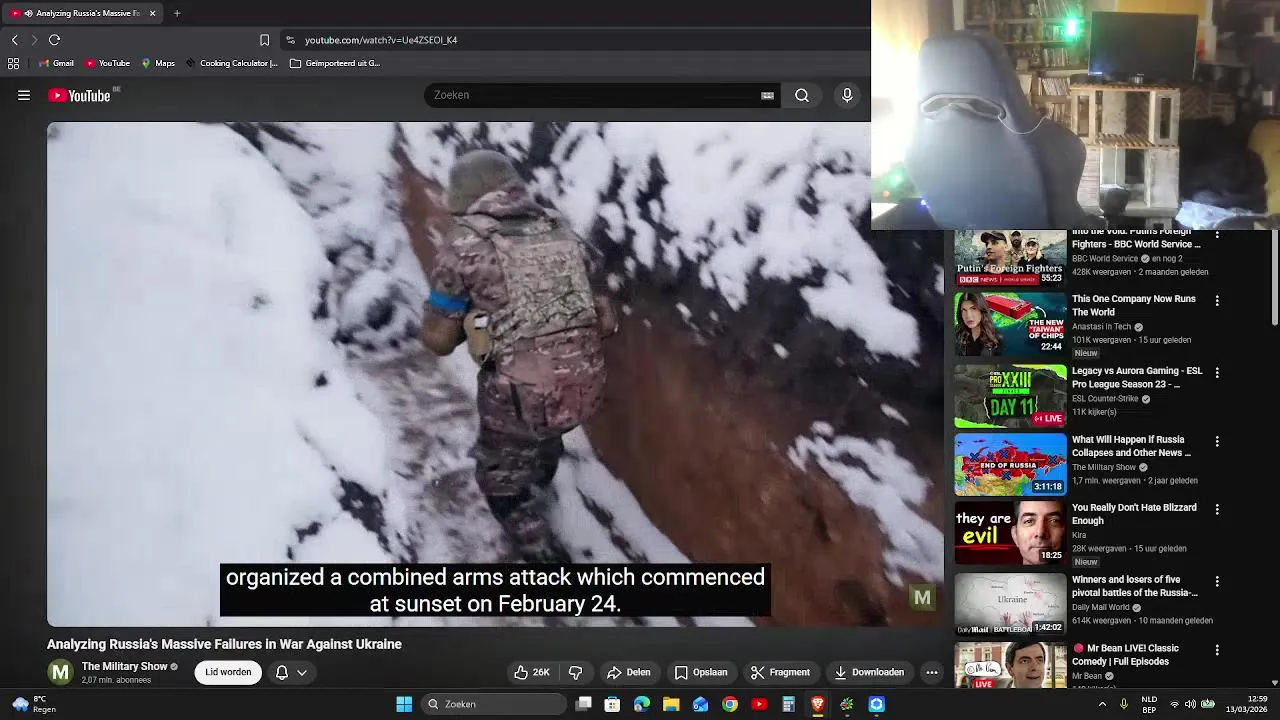The image size is (1280, 720).
Task: Open the YouTube guide hamburger menu
Action: [24, 95]
